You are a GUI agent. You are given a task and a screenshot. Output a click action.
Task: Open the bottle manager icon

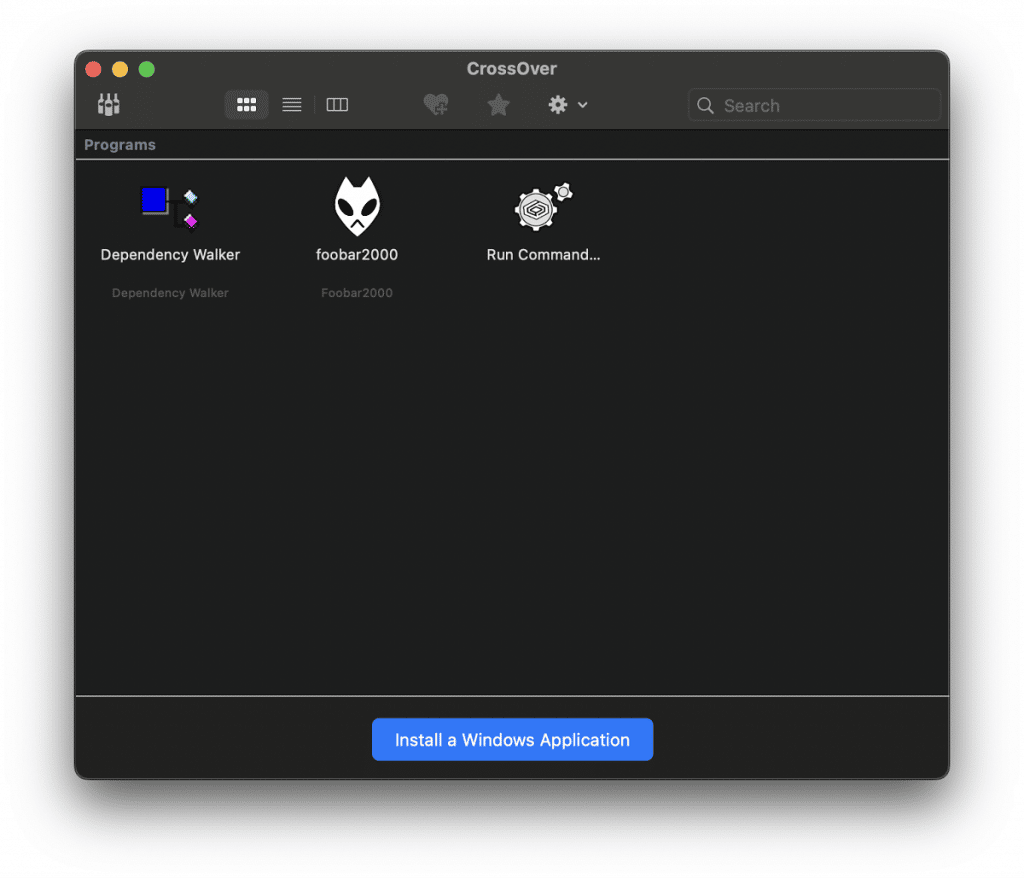(108, 104)
